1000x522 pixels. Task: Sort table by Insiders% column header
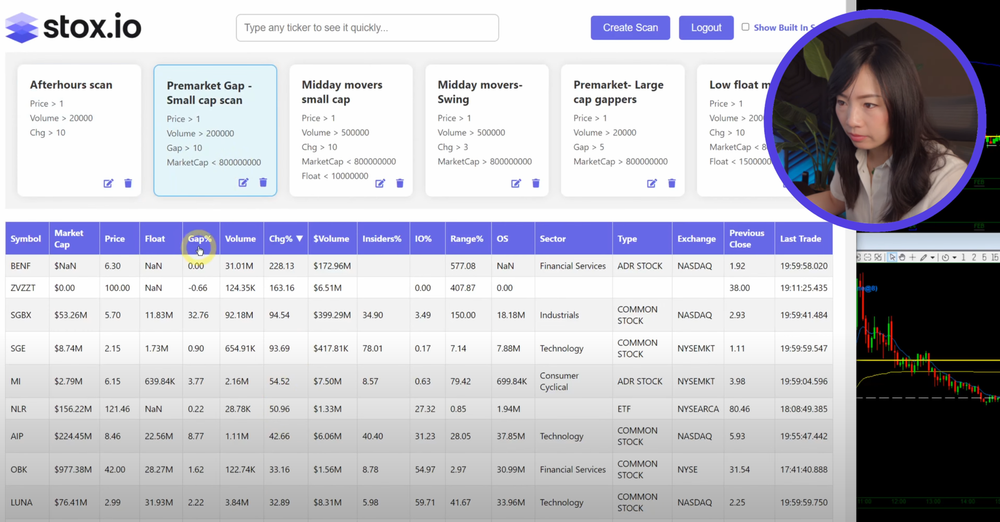pos(382,239)
